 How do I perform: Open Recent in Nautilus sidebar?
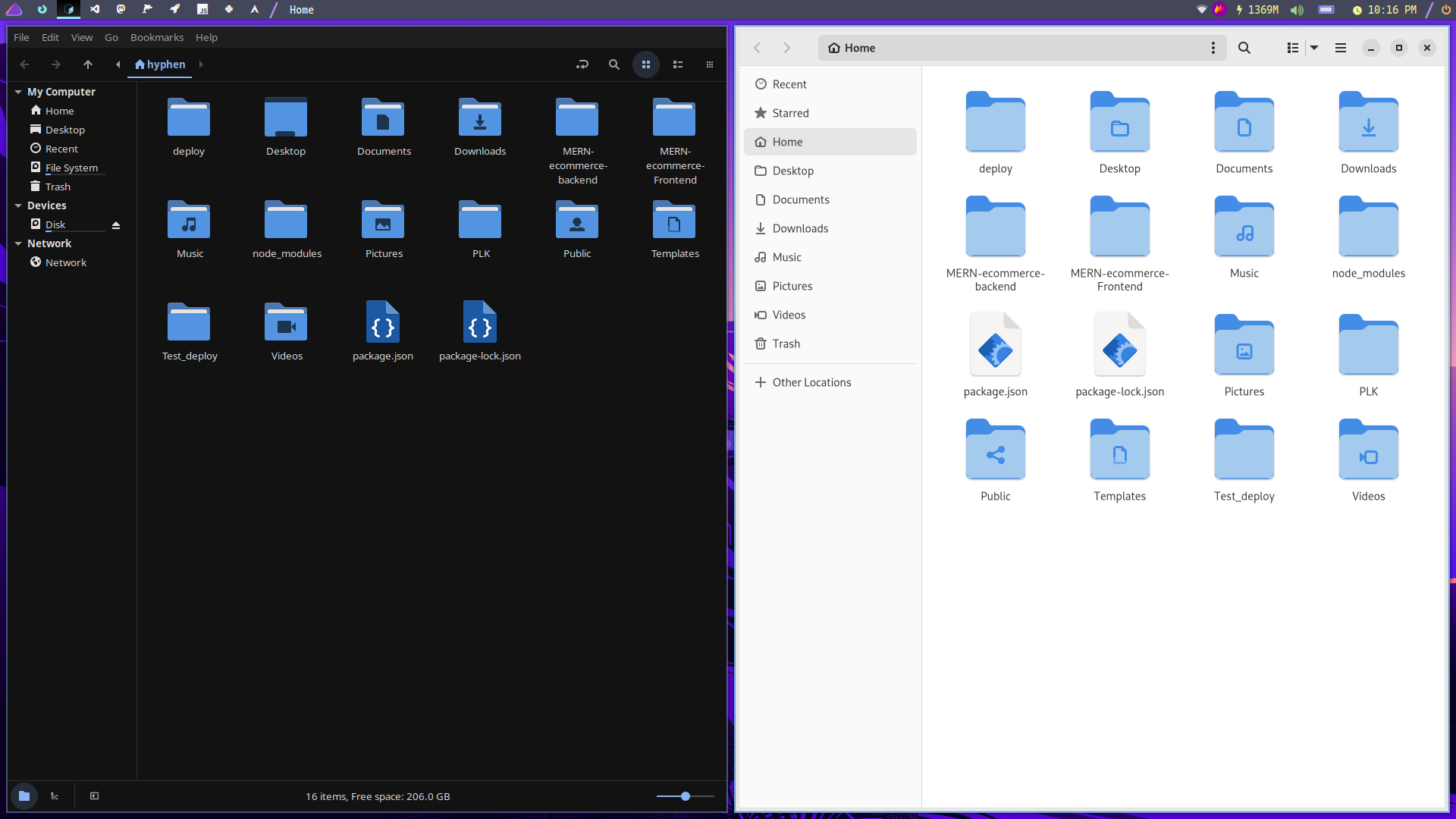pos(830,84)
